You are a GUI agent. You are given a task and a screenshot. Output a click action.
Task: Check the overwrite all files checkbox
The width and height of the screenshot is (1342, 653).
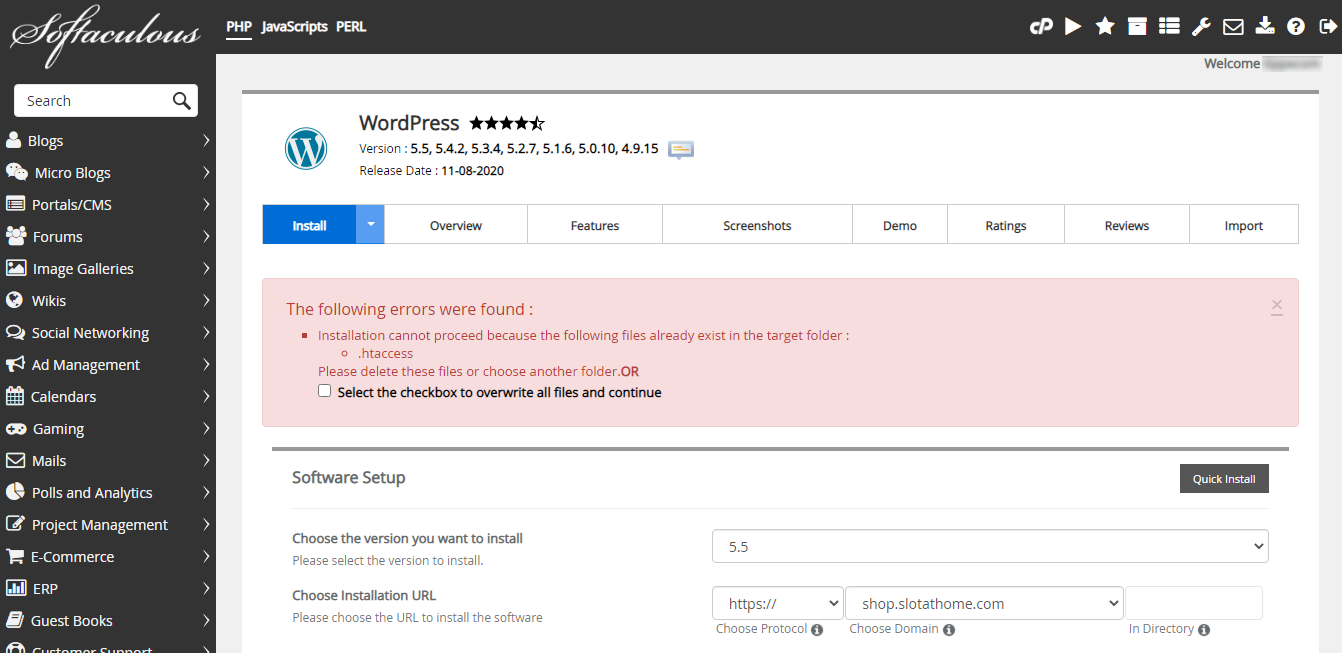point(324,392)
